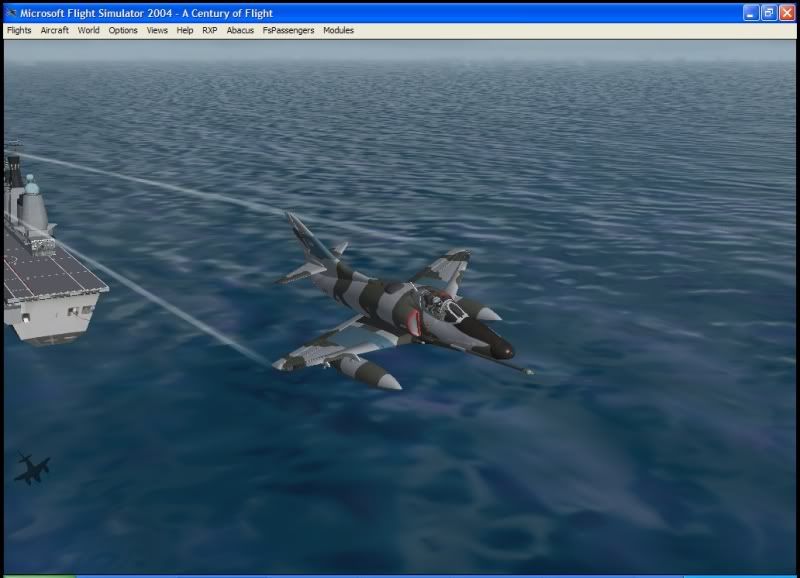The height and width of the screenshot is (578, 800).
Task: Open the Aircraft menu
Action: click(55, 31)
